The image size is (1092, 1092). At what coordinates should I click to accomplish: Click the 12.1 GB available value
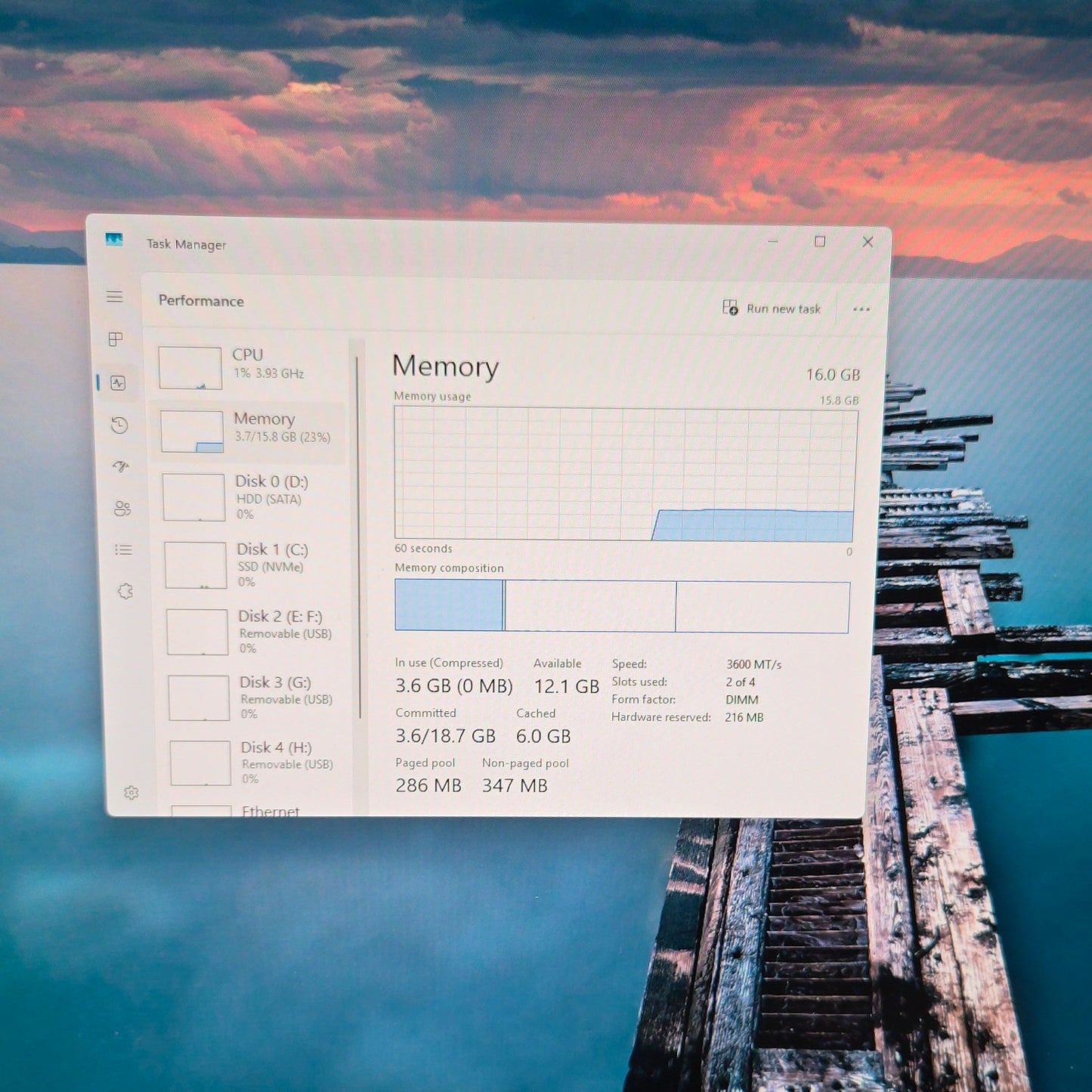[x=567, y=686]
